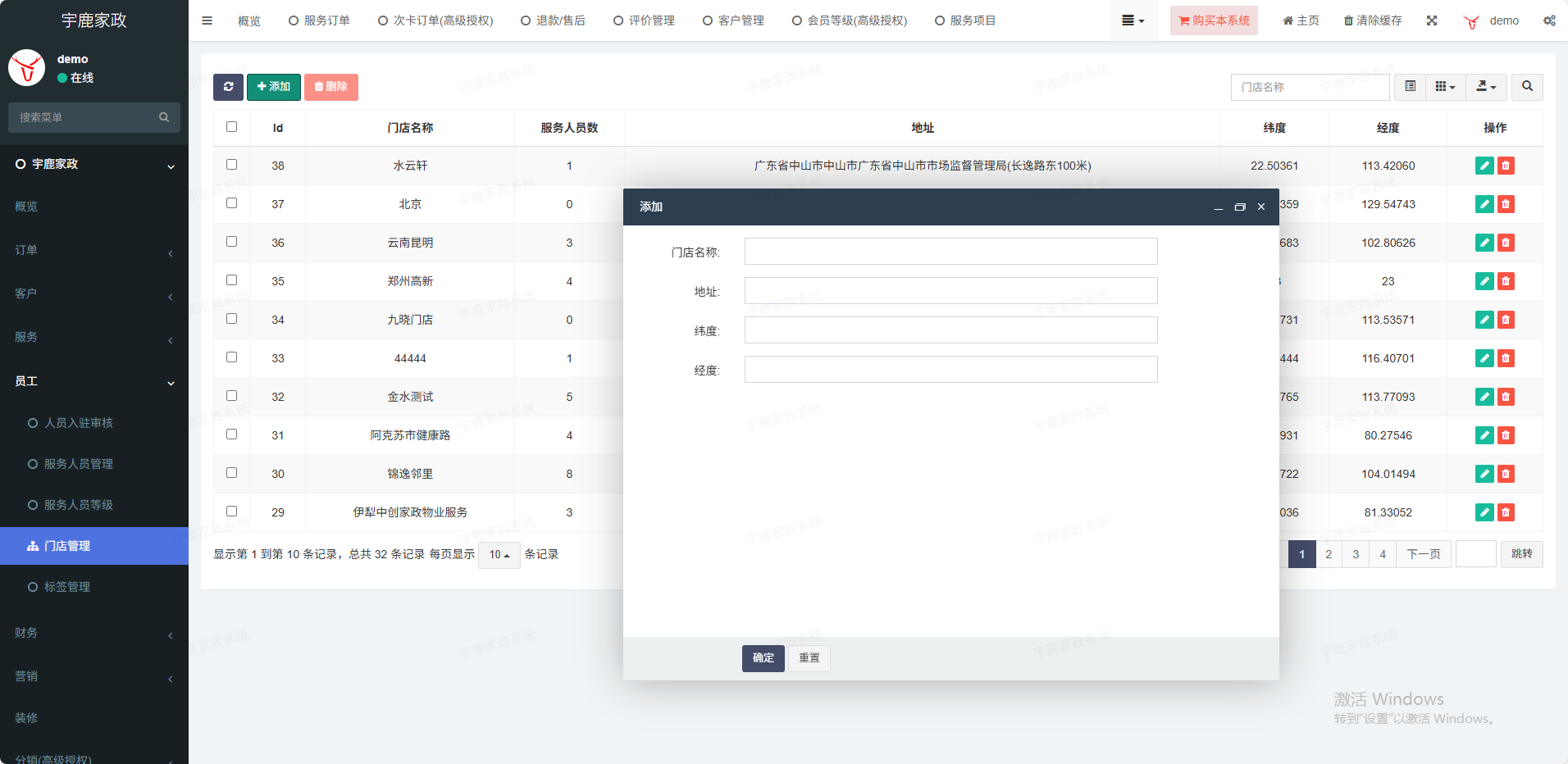Click the 确定 button in the add dialog
This screenshot has width=1568, height=764.
click(763, 658)
